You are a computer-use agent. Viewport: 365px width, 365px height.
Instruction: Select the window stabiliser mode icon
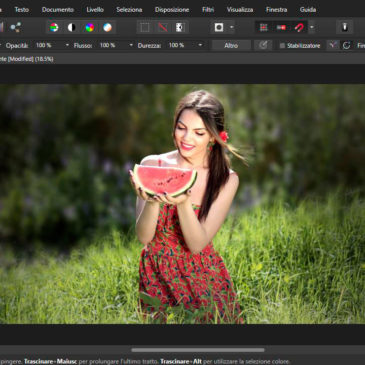[346, 45]
